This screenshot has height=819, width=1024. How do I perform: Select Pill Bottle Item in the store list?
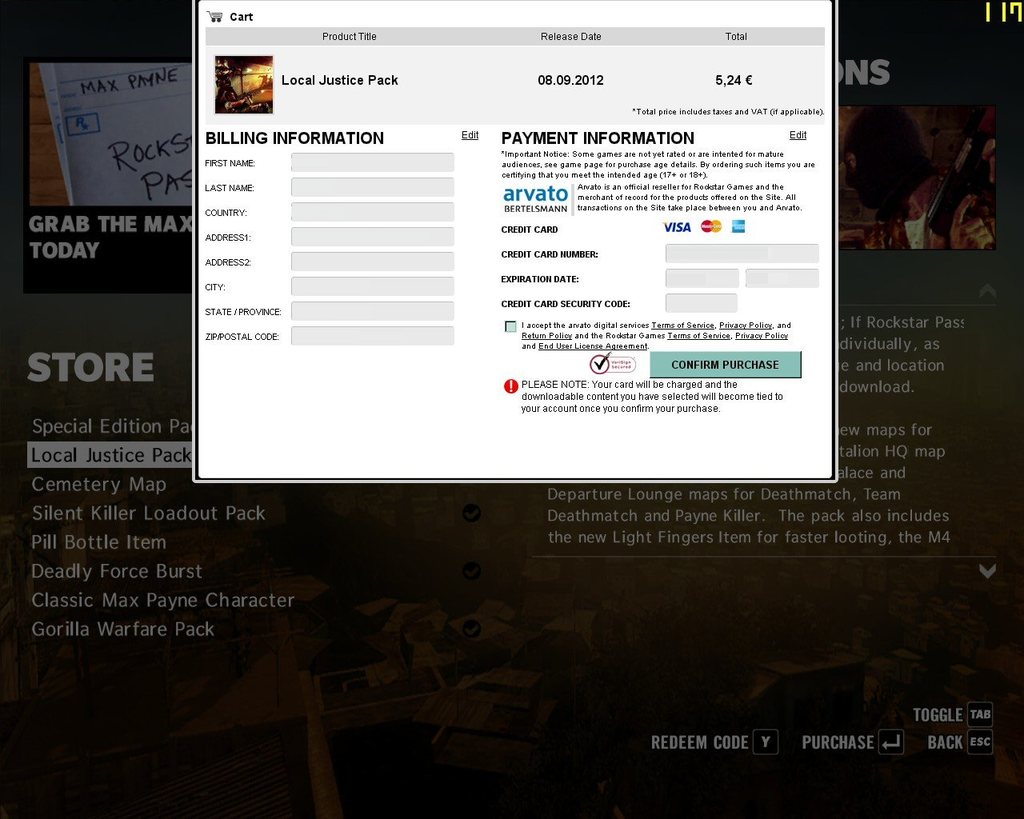tap(99, 542)
